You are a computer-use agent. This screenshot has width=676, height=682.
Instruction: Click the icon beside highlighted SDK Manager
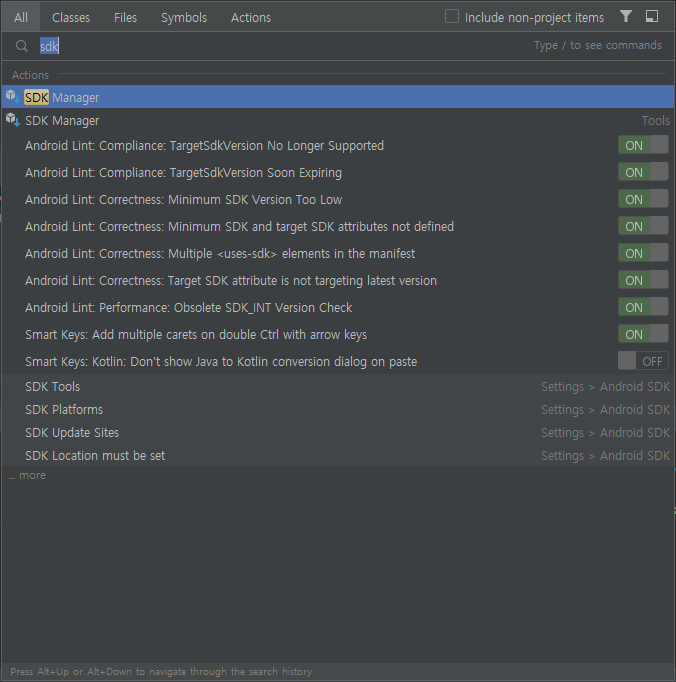pyautogui.click(x=12, y=97)
